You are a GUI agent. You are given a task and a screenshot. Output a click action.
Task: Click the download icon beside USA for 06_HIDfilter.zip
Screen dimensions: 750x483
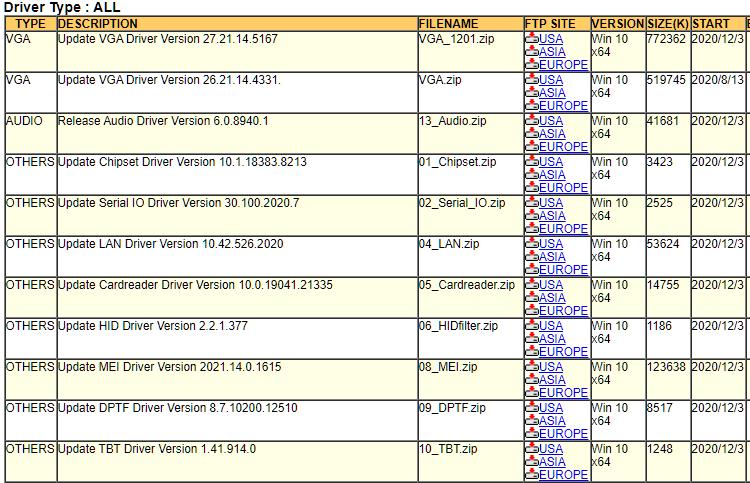(532, 326)
